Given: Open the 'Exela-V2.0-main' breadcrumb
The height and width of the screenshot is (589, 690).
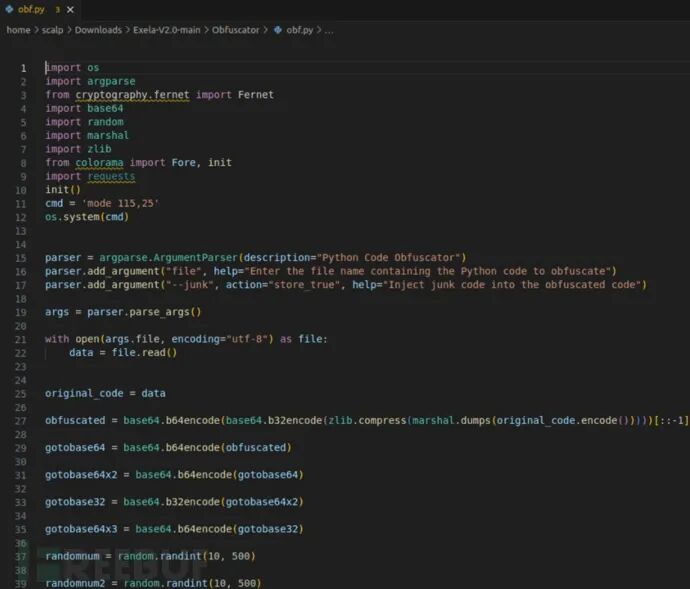Looking at the screenshot, I should coord(166,30).
